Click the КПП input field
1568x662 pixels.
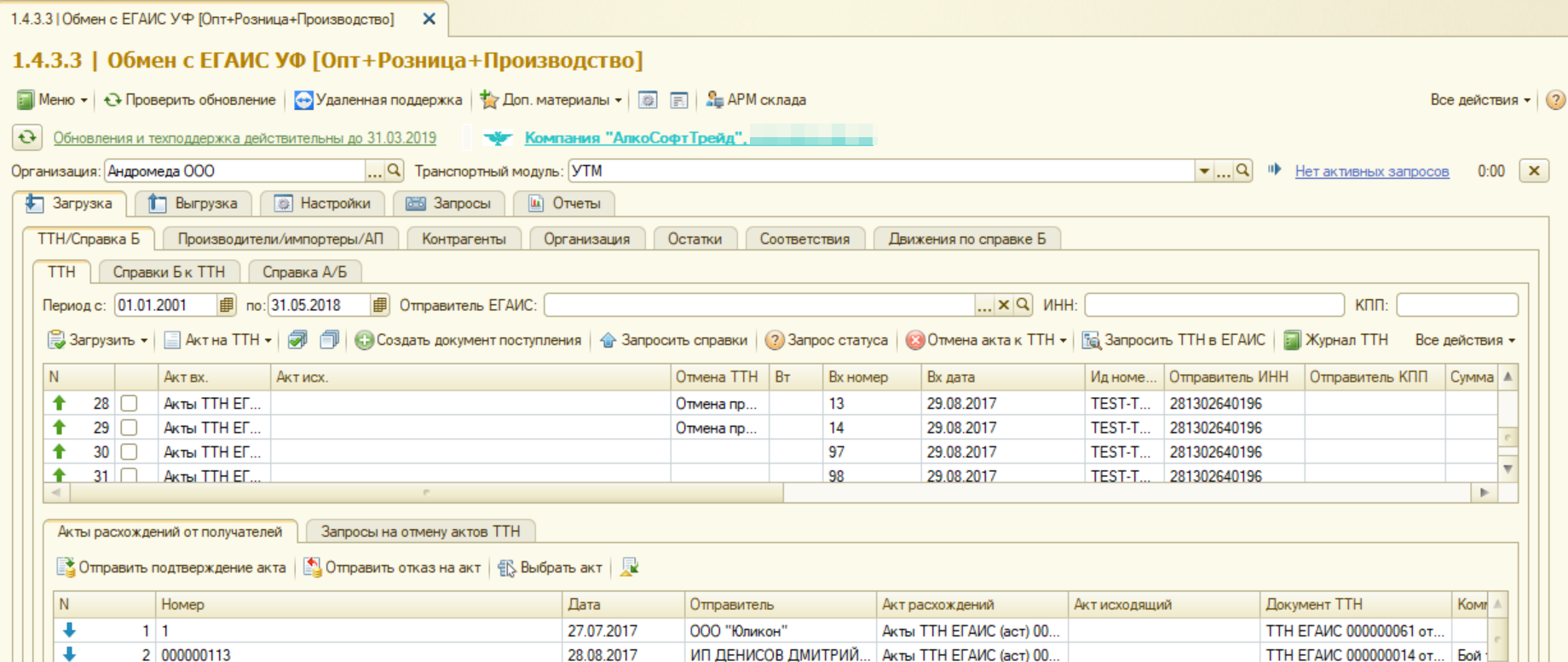(1457, 305)
